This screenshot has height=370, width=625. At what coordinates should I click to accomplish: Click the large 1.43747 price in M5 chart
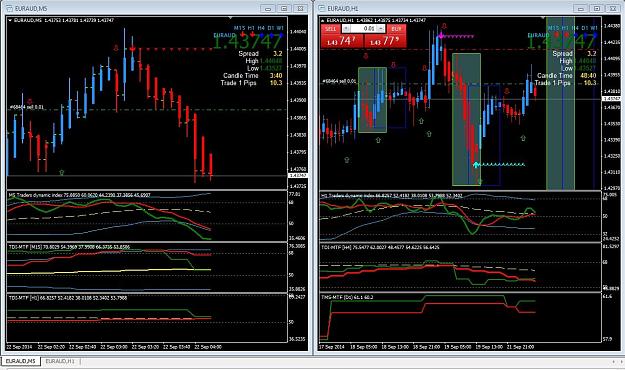(248, 42)
